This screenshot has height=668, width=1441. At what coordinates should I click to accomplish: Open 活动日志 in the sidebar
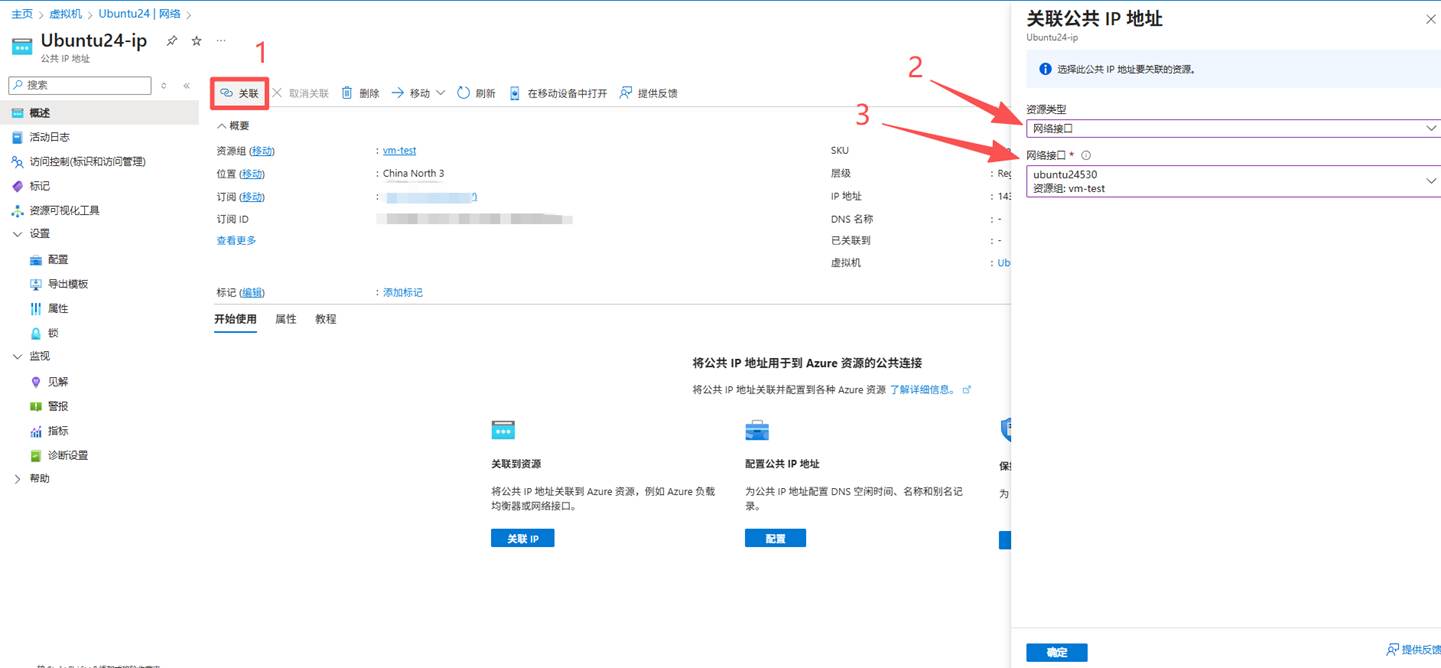click(49, 137)
